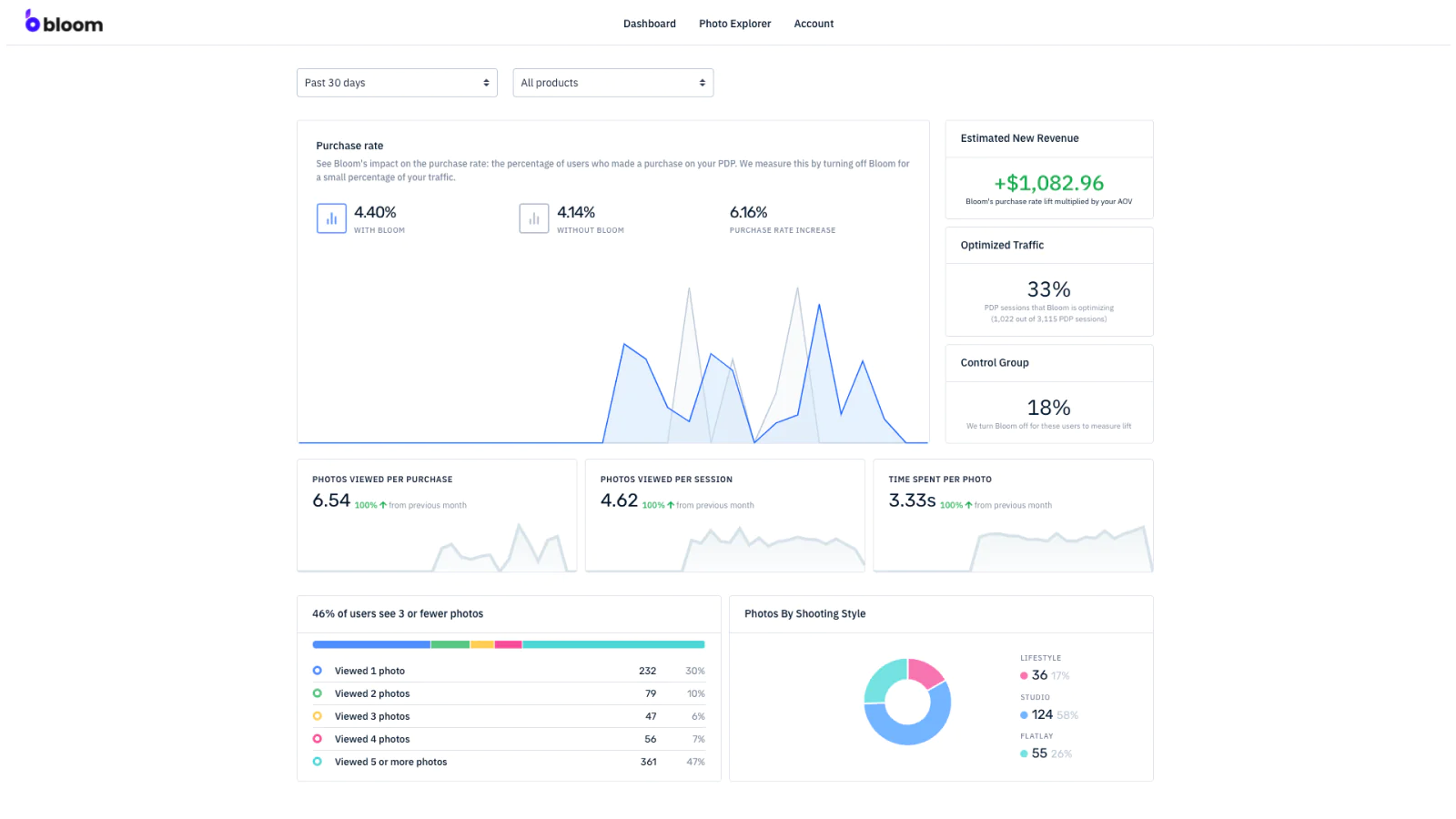Viewport: 1456px width, 819px height.
Task: Click the Optimized Traffic heading
Action: point(1002,245)
